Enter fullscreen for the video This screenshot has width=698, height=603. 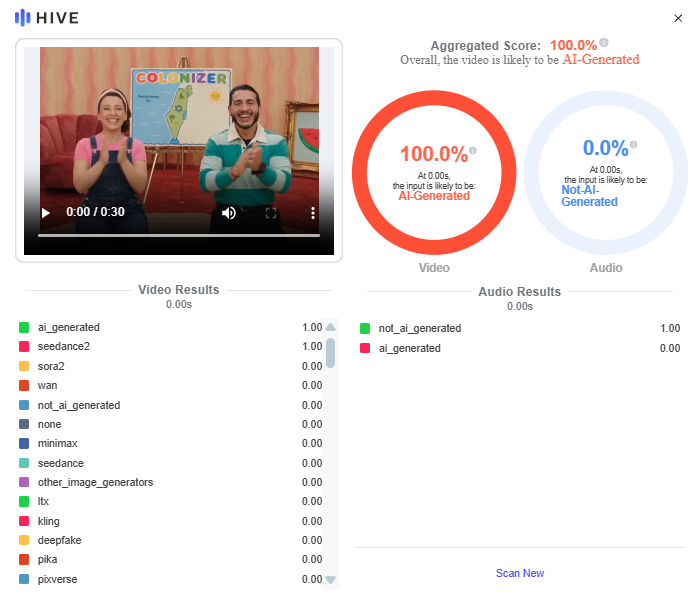coord(271,213)
